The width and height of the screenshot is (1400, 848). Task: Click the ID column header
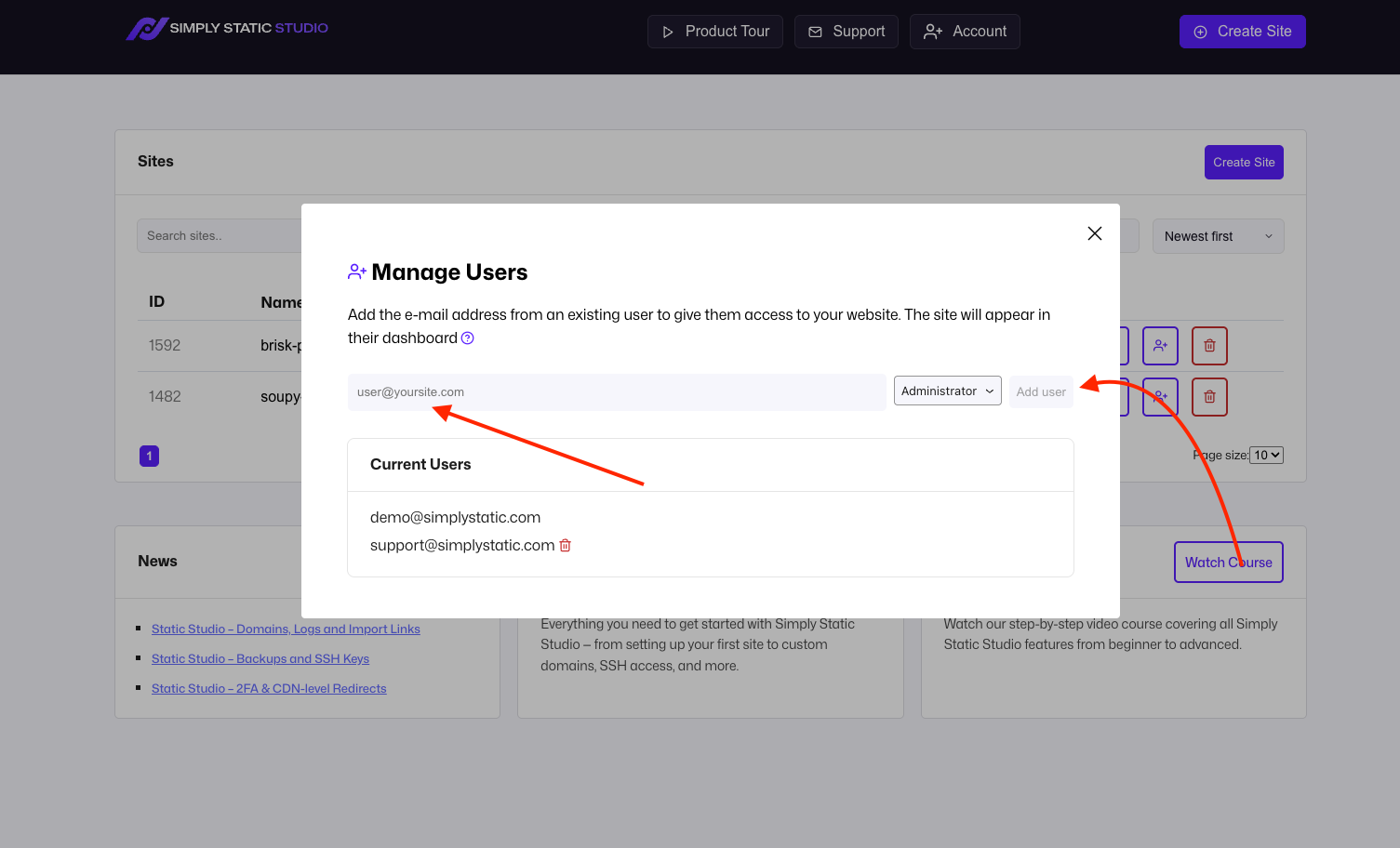coord(156,302)
